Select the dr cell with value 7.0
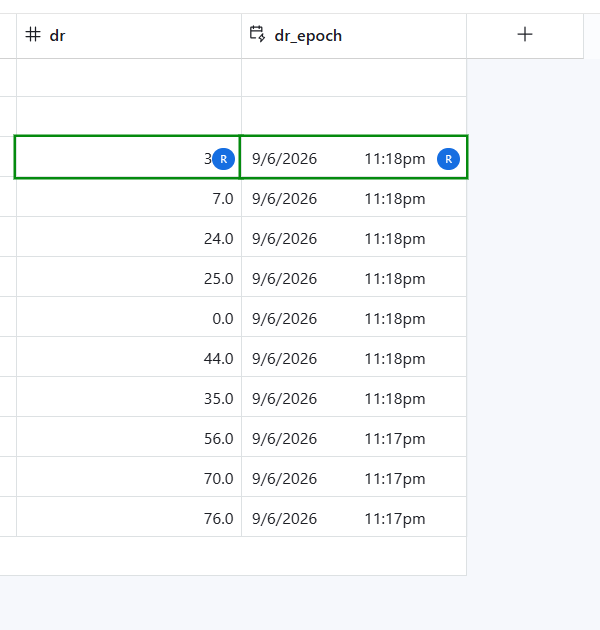The width and height of the screenshot is (600, 630). [x=129, y=197]
